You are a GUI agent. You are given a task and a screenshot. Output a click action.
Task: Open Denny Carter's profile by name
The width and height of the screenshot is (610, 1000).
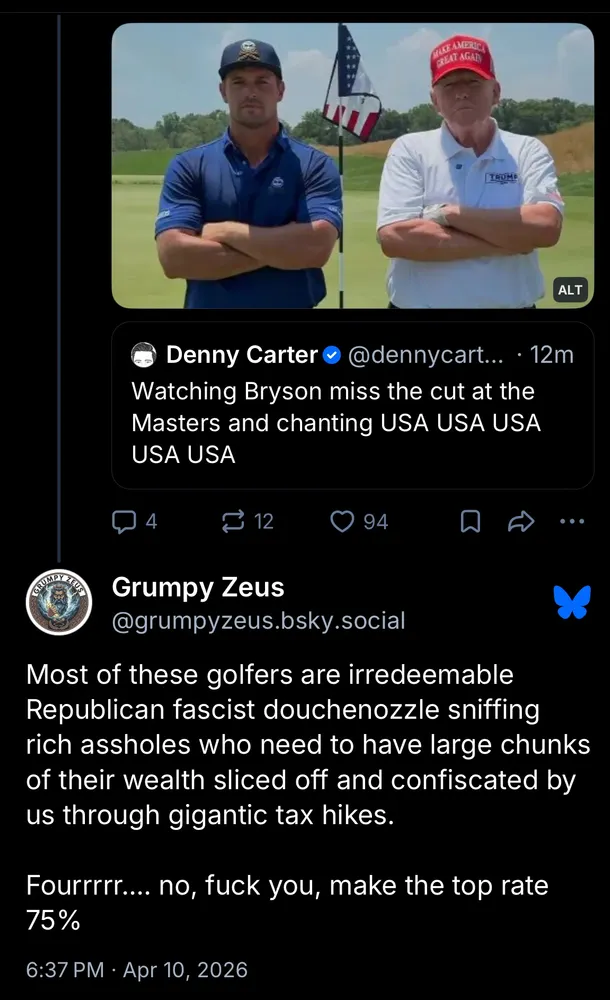(241, 355)
